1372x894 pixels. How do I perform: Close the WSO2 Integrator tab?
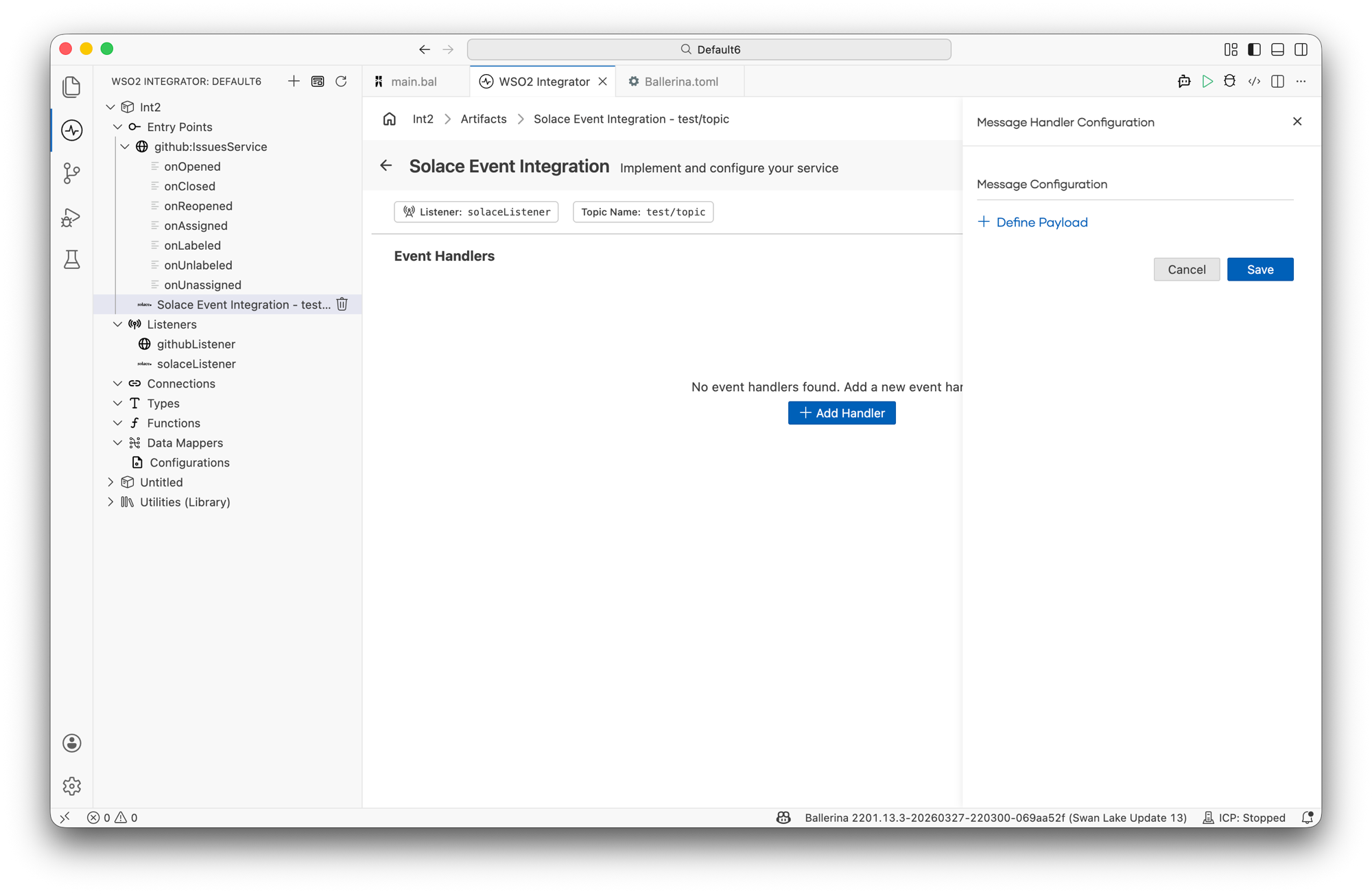click(602, 81)
